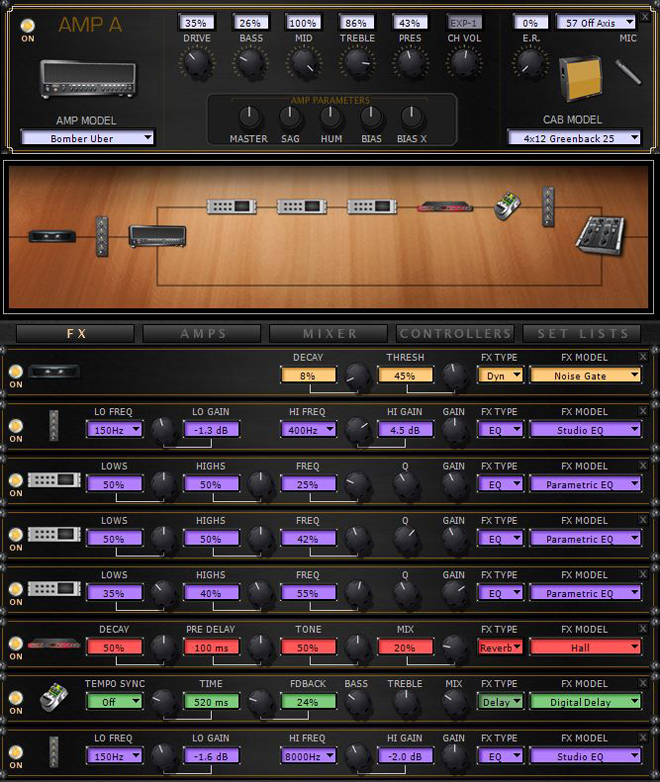Toggle Hall reverb ON switch
This screenshot has height=782, width=660.
point(16,643)
